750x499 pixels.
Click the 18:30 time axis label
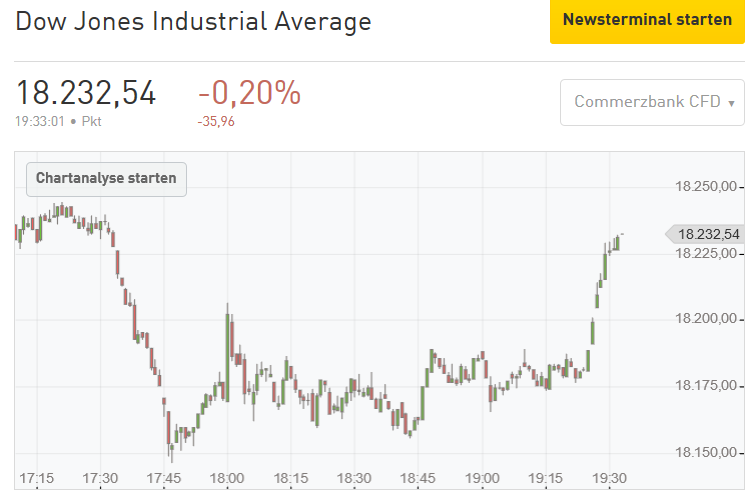pyautogui.click(x=354, y=477)
